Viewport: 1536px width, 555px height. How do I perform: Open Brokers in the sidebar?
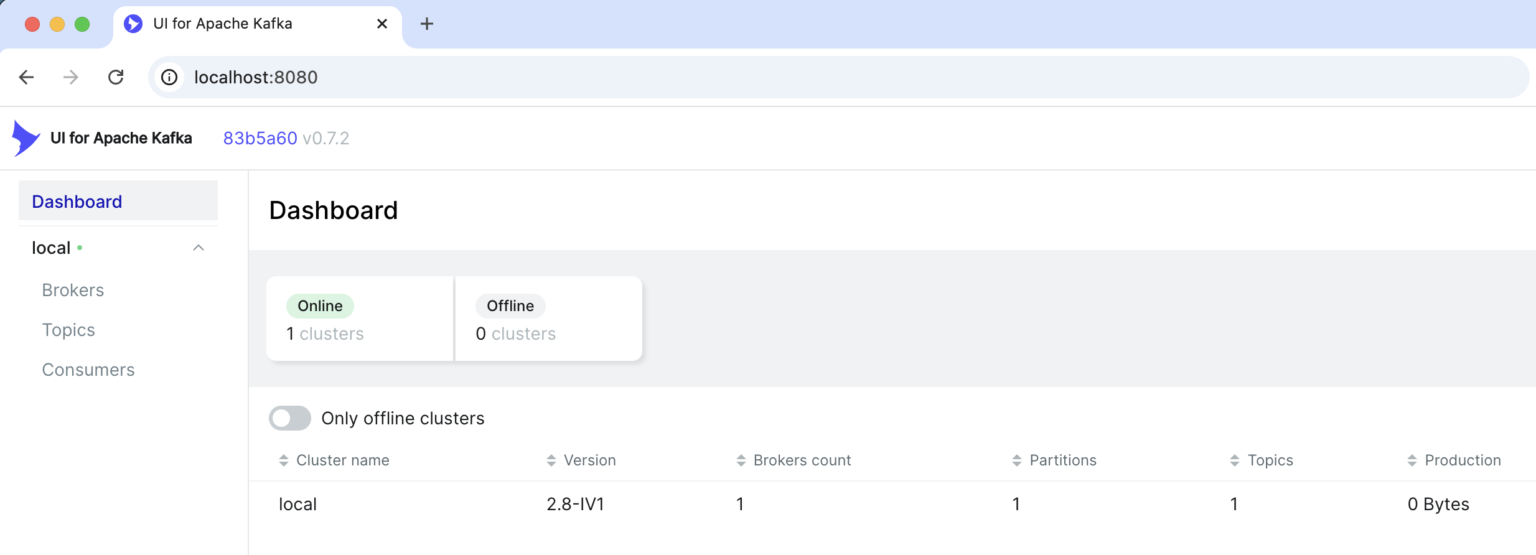click(73, 290)
